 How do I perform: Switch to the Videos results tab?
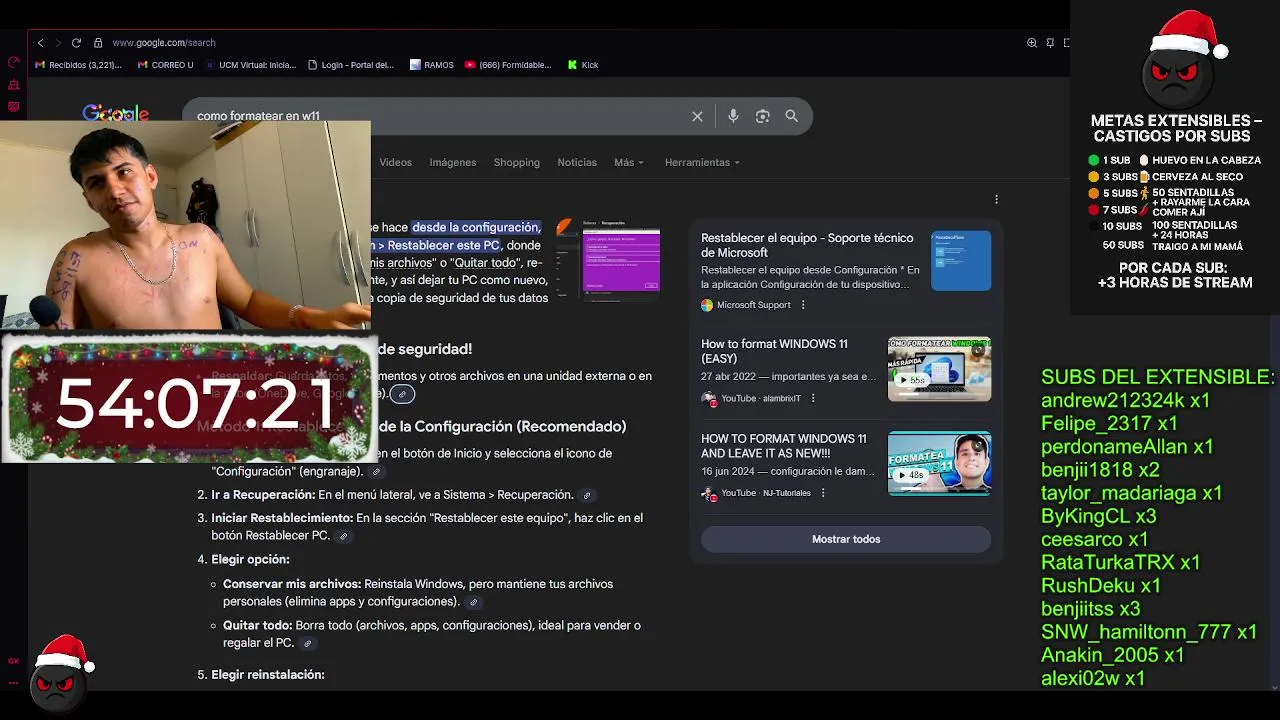pos(395,162)
